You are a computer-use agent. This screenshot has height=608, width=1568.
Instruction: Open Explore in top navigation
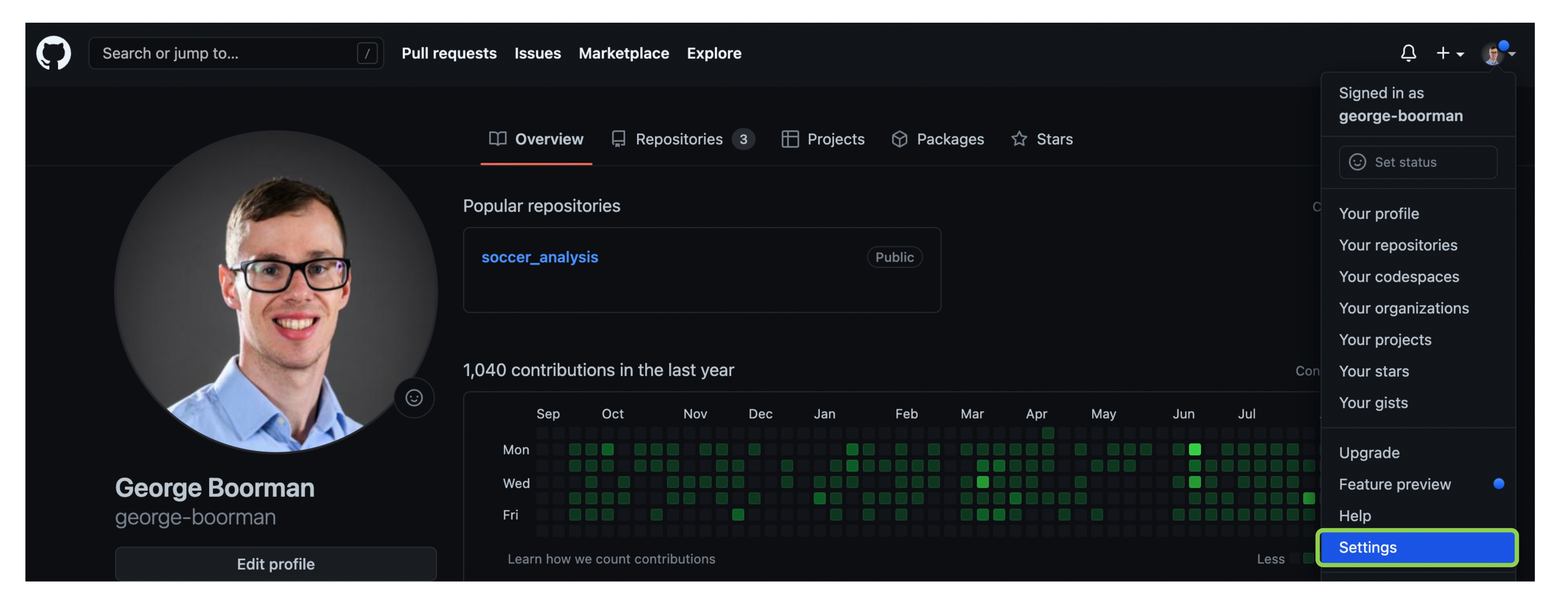point(714,53)
